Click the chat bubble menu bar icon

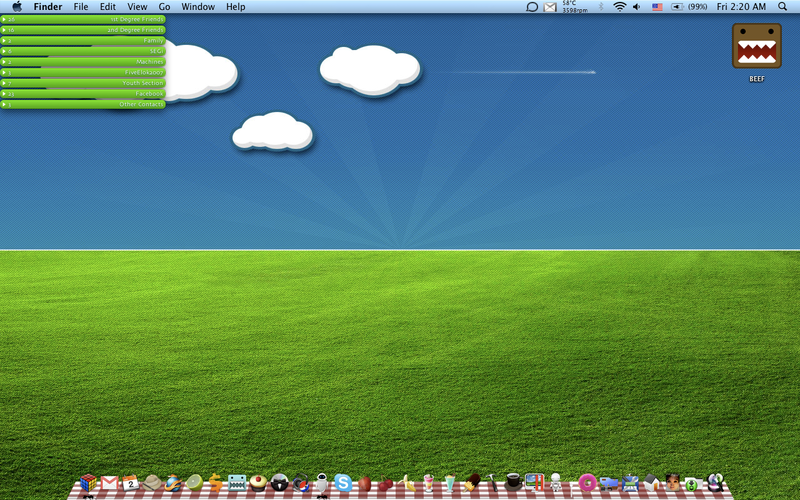tap(532, 7)
